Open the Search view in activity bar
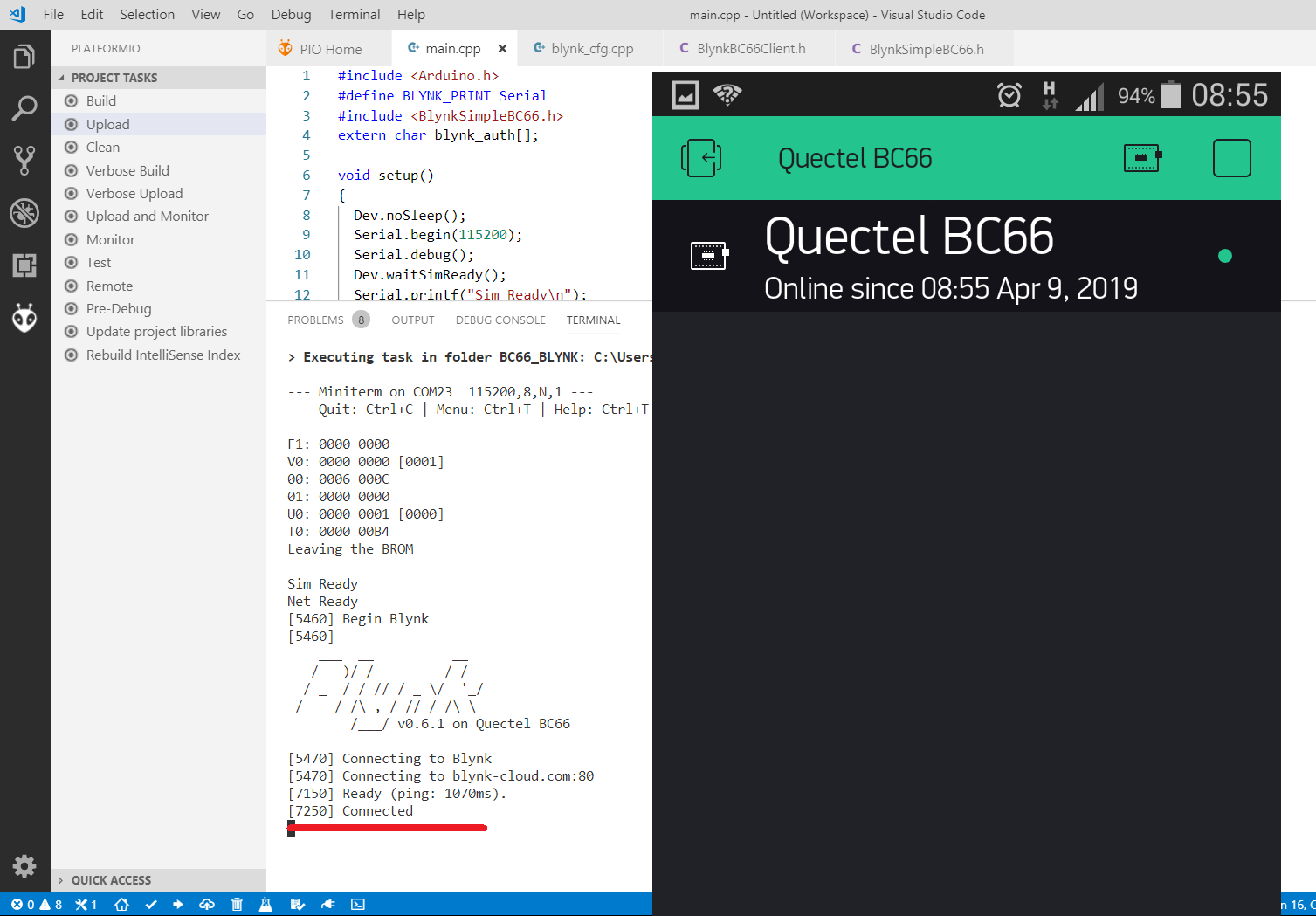 pyautogui.click(x=24, y=108)
